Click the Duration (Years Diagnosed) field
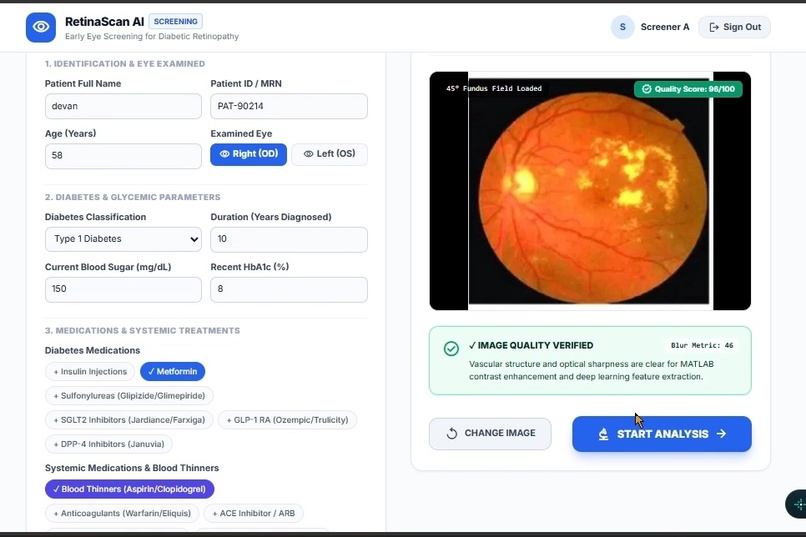Screen dimensions: 806x537 click(289, 239)
